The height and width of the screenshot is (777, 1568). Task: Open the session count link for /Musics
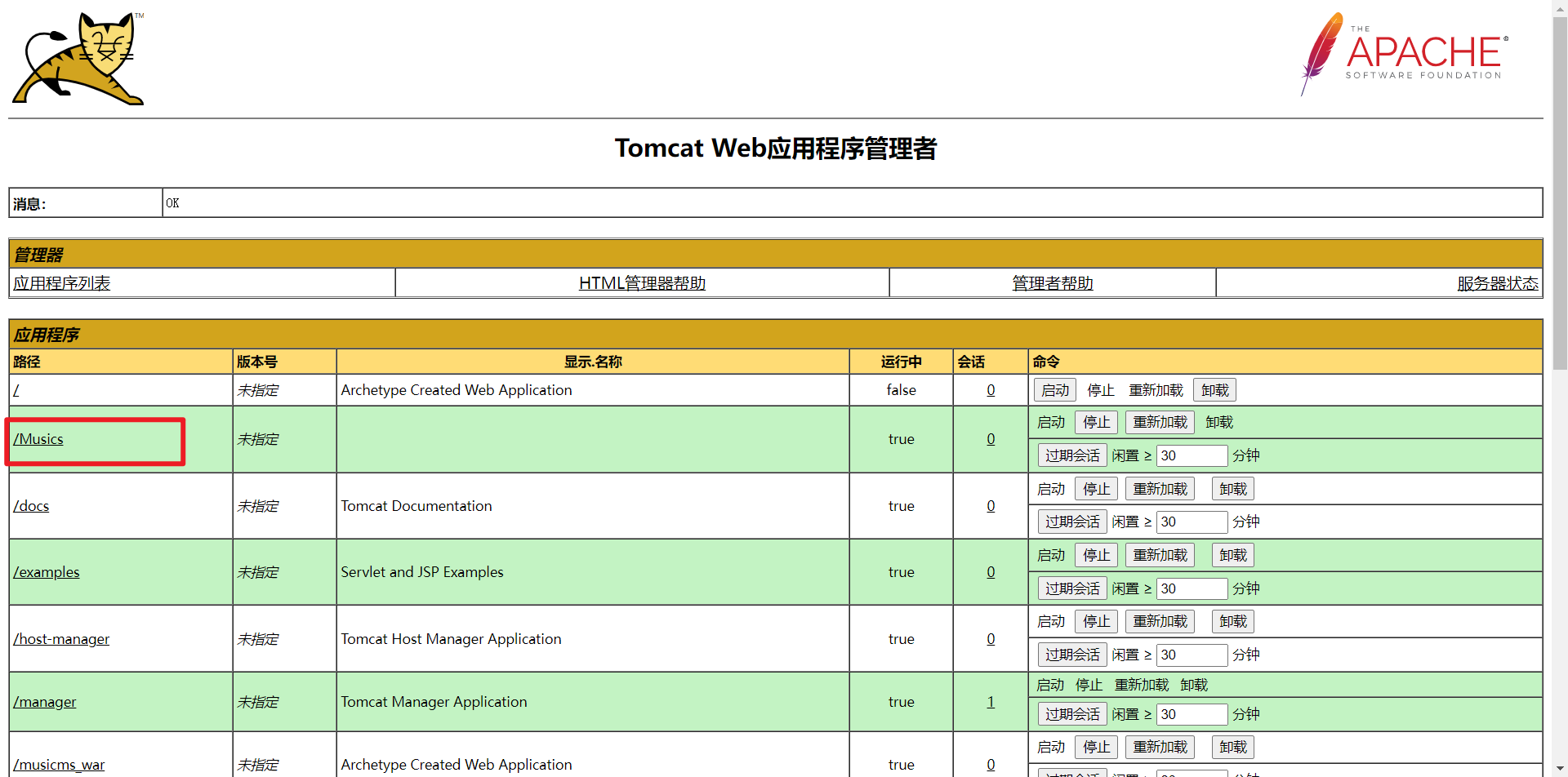point(991,439)
